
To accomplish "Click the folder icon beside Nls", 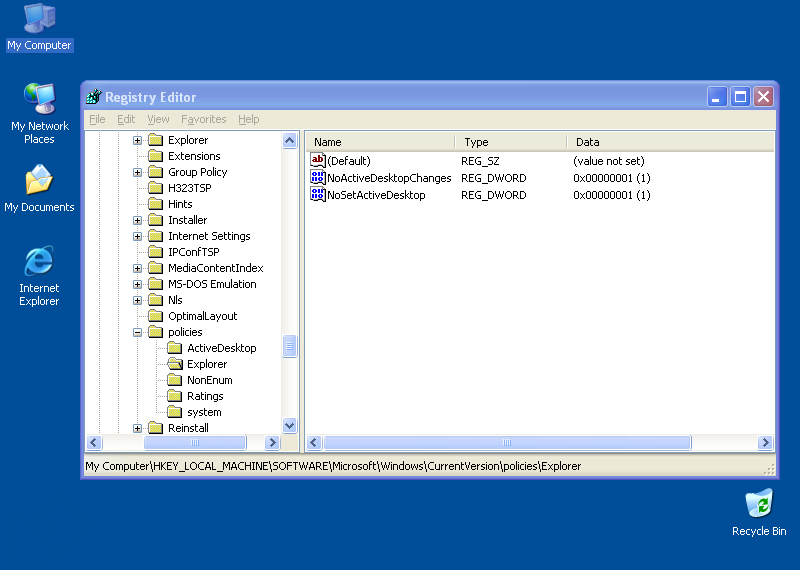I will click(156, 300).
